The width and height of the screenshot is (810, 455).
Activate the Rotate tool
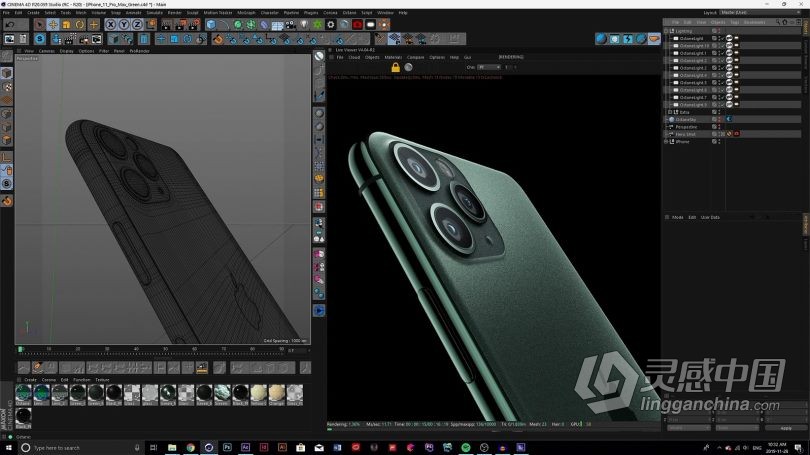point(80,24)
